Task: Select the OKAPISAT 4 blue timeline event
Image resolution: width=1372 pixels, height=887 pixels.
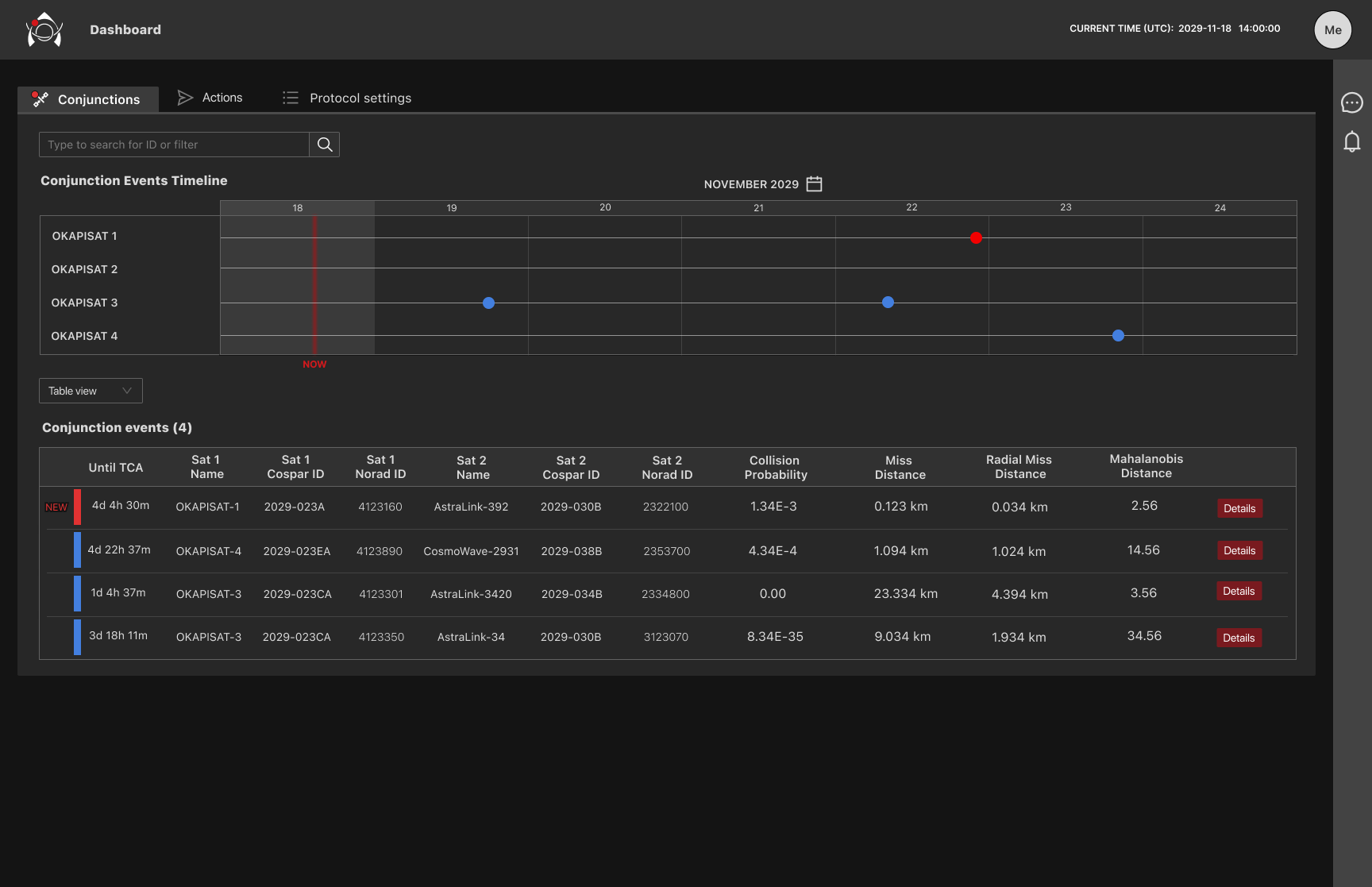Action: click(1118, 336)
